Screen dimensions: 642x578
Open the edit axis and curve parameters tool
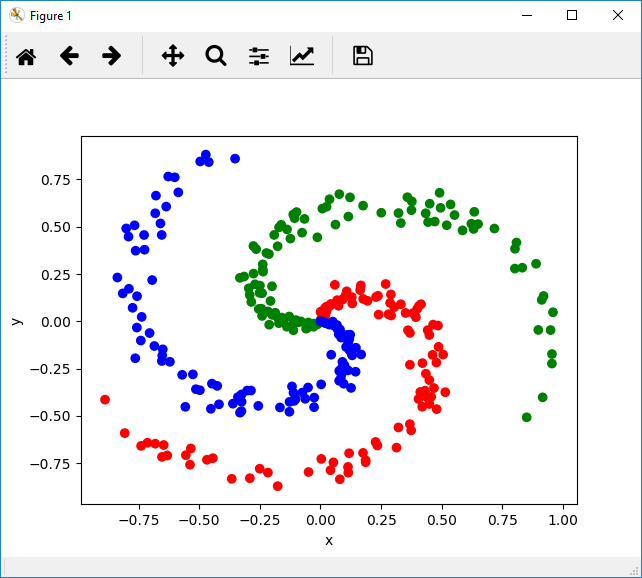coord(302,56)
